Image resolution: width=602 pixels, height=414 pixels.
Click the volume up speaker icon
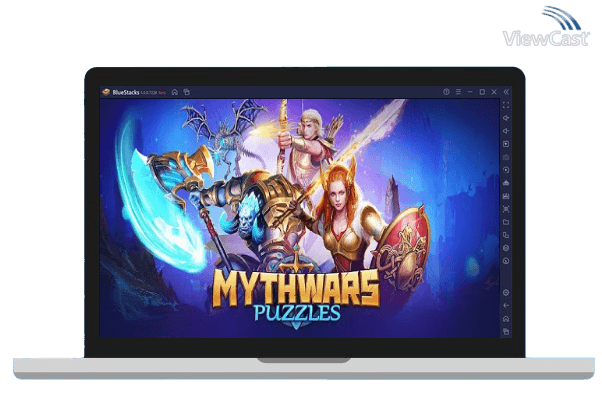(x=506, y=118)
